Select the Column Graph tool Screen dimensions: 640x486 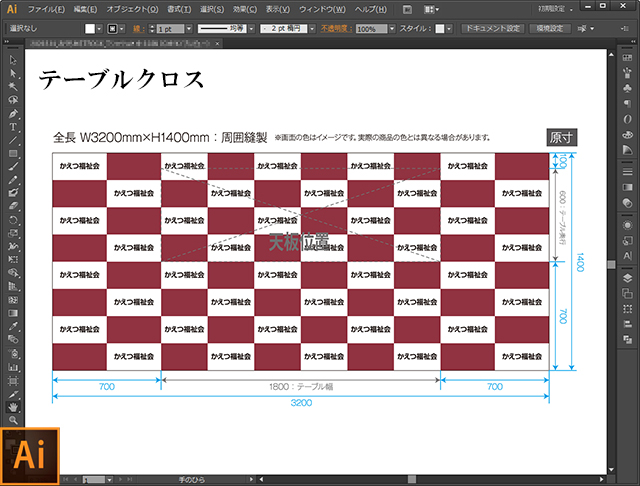[x=13, y=367]
